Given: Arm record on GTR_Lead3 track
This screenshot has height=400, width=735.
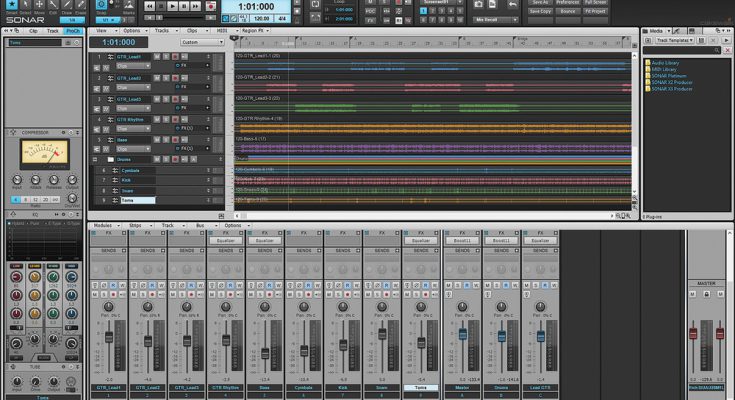Looking at the screenshot, I should (177, 99).
